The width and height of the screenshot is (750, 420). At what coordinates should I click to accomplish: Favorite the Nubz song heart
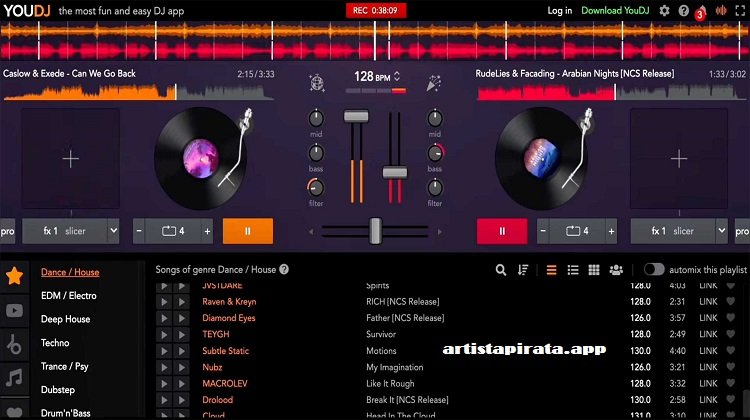click(x=730, y=367)
